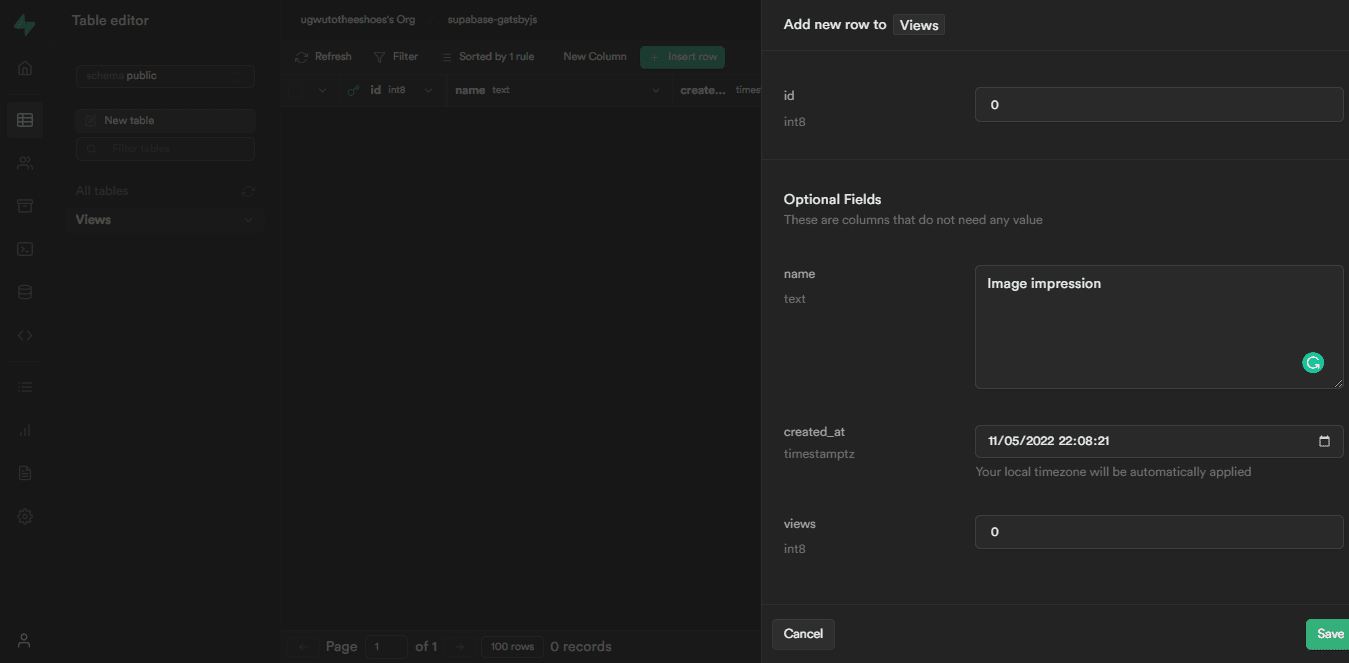Open the Home icon in sidebar
This screenshot has width=1349, height=663.
pyautogui.click(x=25, y=68)
